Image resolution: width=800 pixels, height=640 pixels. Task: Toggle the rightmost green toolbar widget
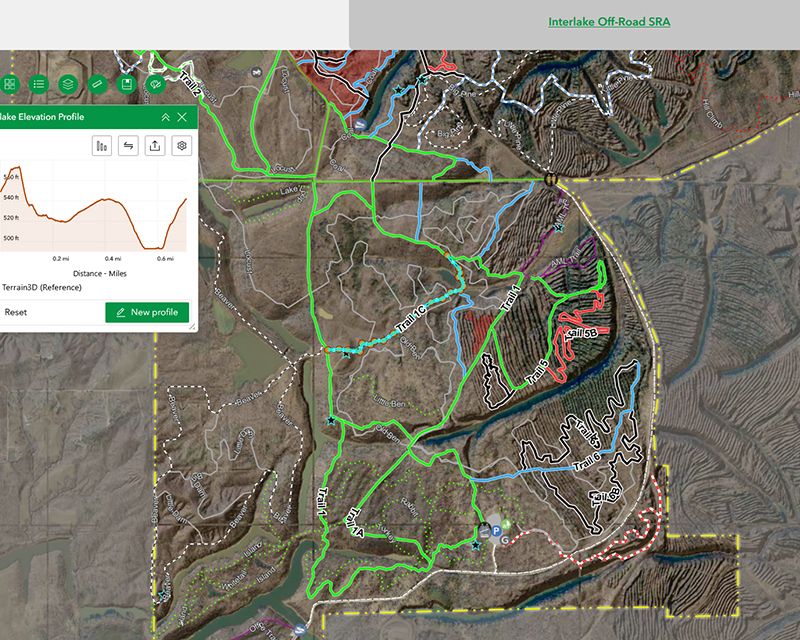click(155, 84)
